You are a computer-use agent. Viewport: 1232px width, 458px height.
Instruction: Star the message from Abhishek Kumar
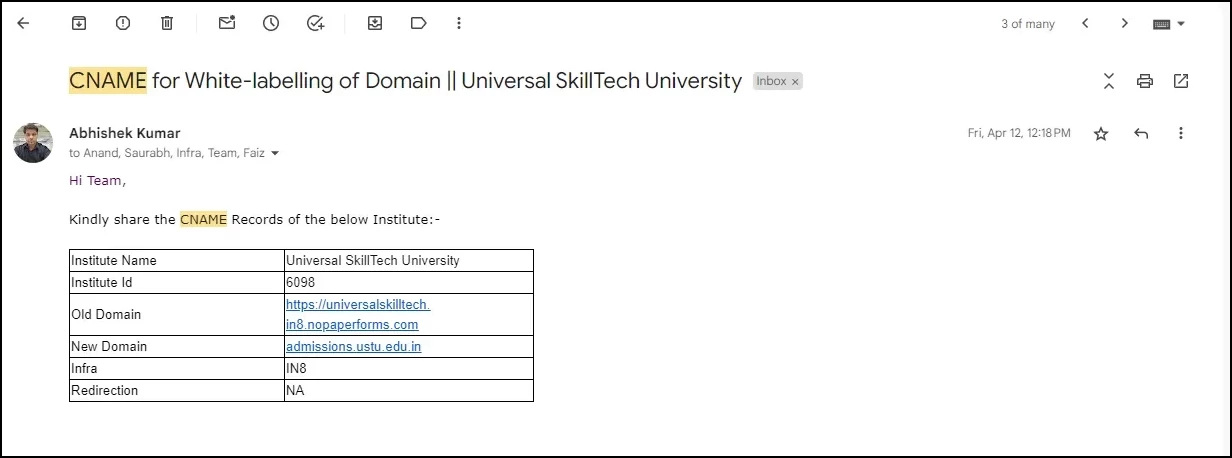click(1101, 133)
